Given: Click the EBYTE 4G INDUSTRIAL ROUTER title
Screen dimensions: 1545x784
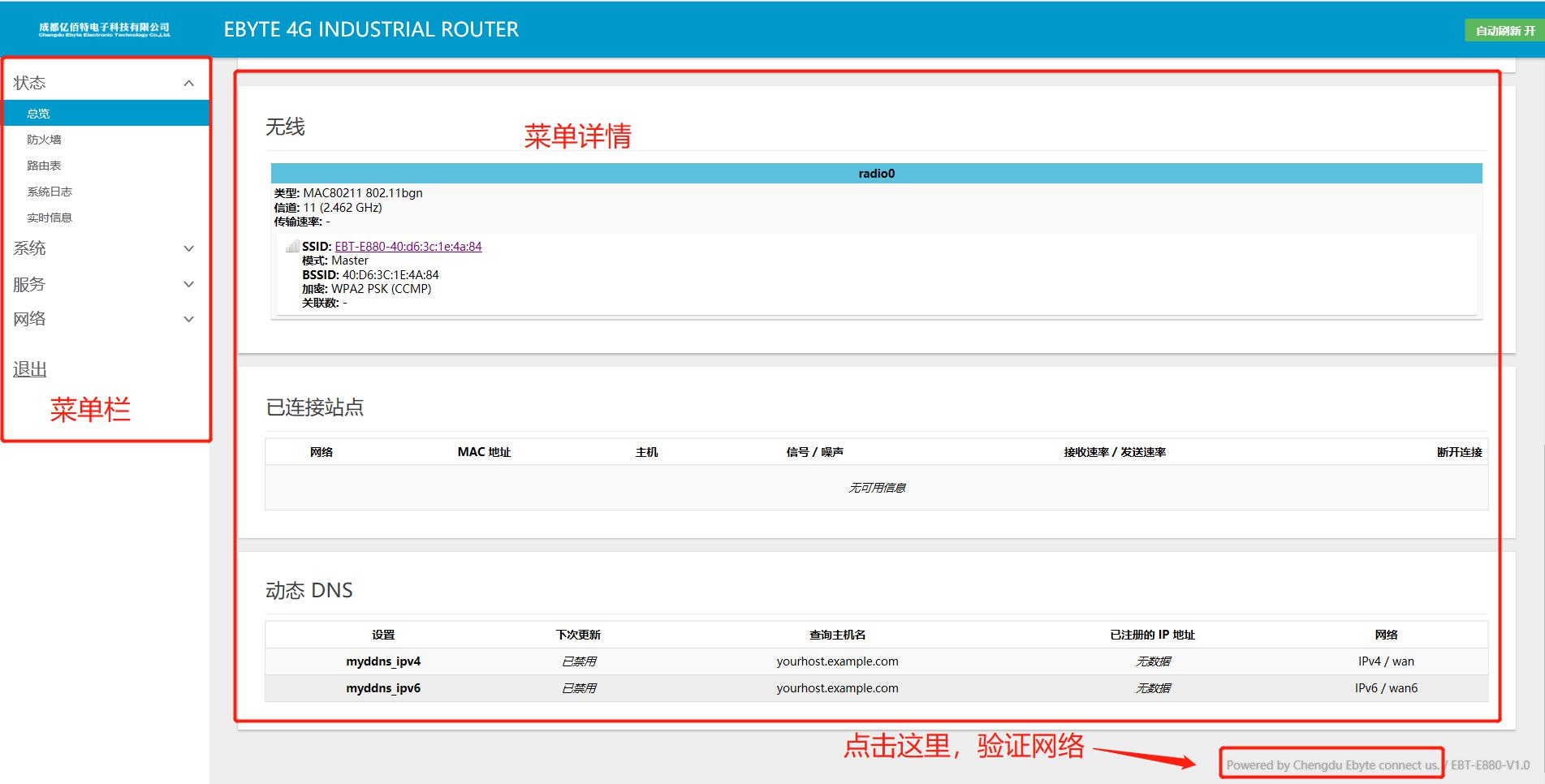Looking at the screenshot, I should click(x=371, y=30).
